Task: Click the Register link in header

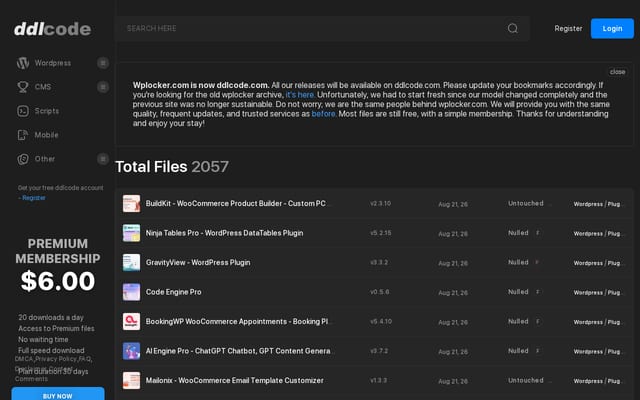Action: (x=568, y=29)
